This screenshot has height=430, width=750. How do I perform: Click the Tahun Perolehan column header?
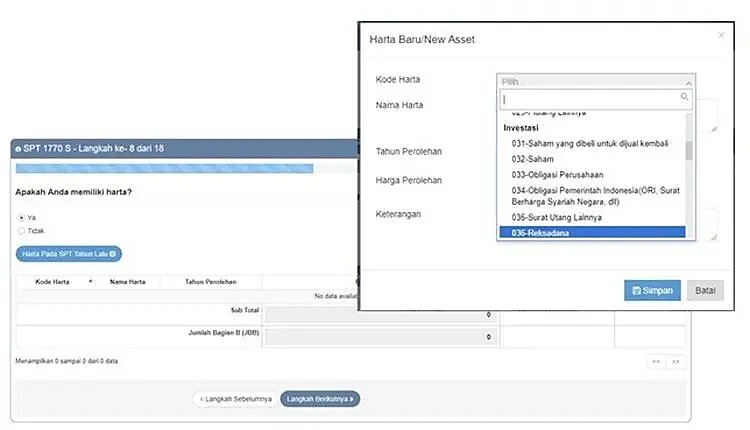211,282
